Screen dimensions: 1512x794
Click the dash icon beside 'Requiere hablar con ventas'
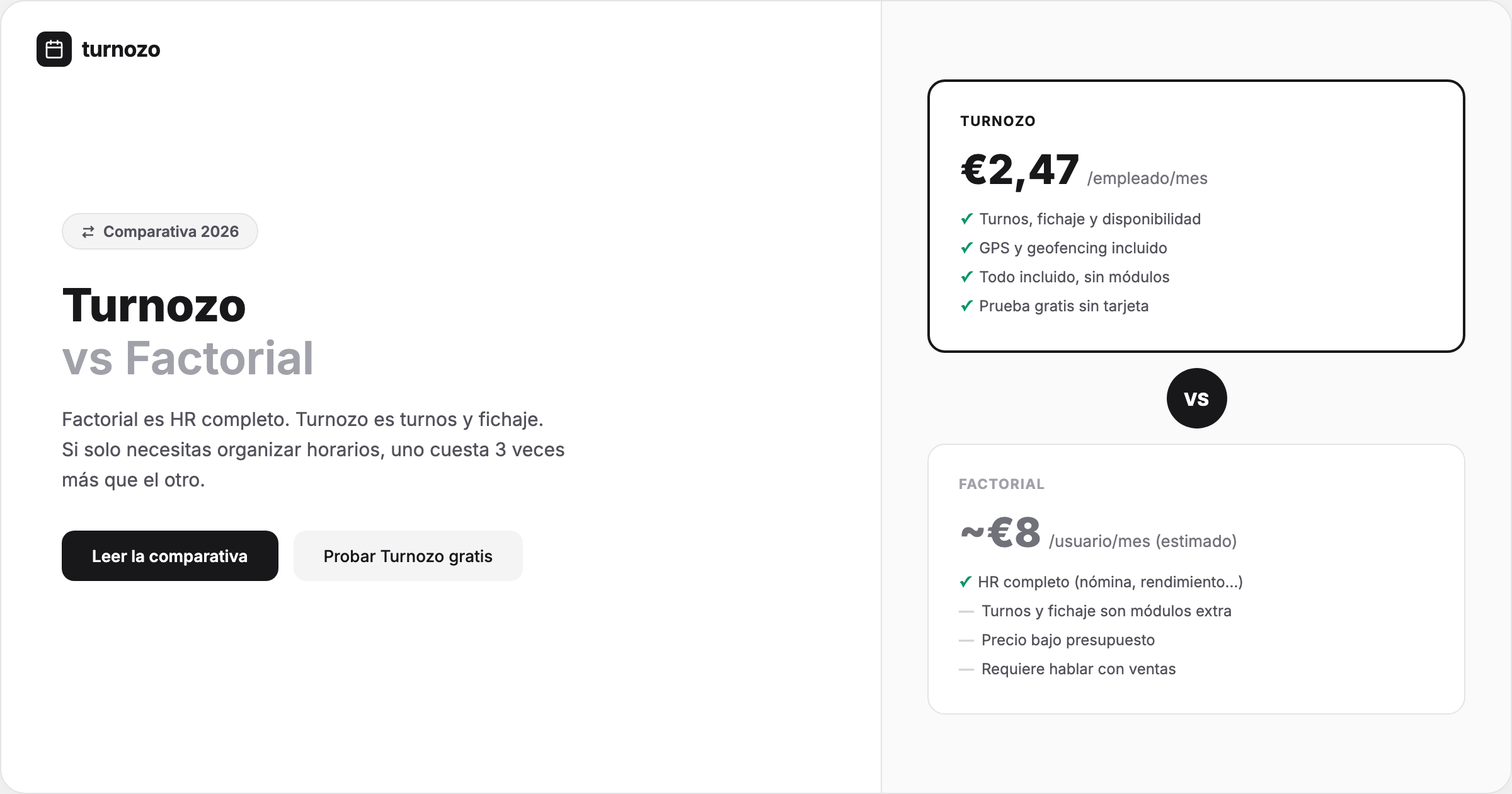[x=965, y=669]
